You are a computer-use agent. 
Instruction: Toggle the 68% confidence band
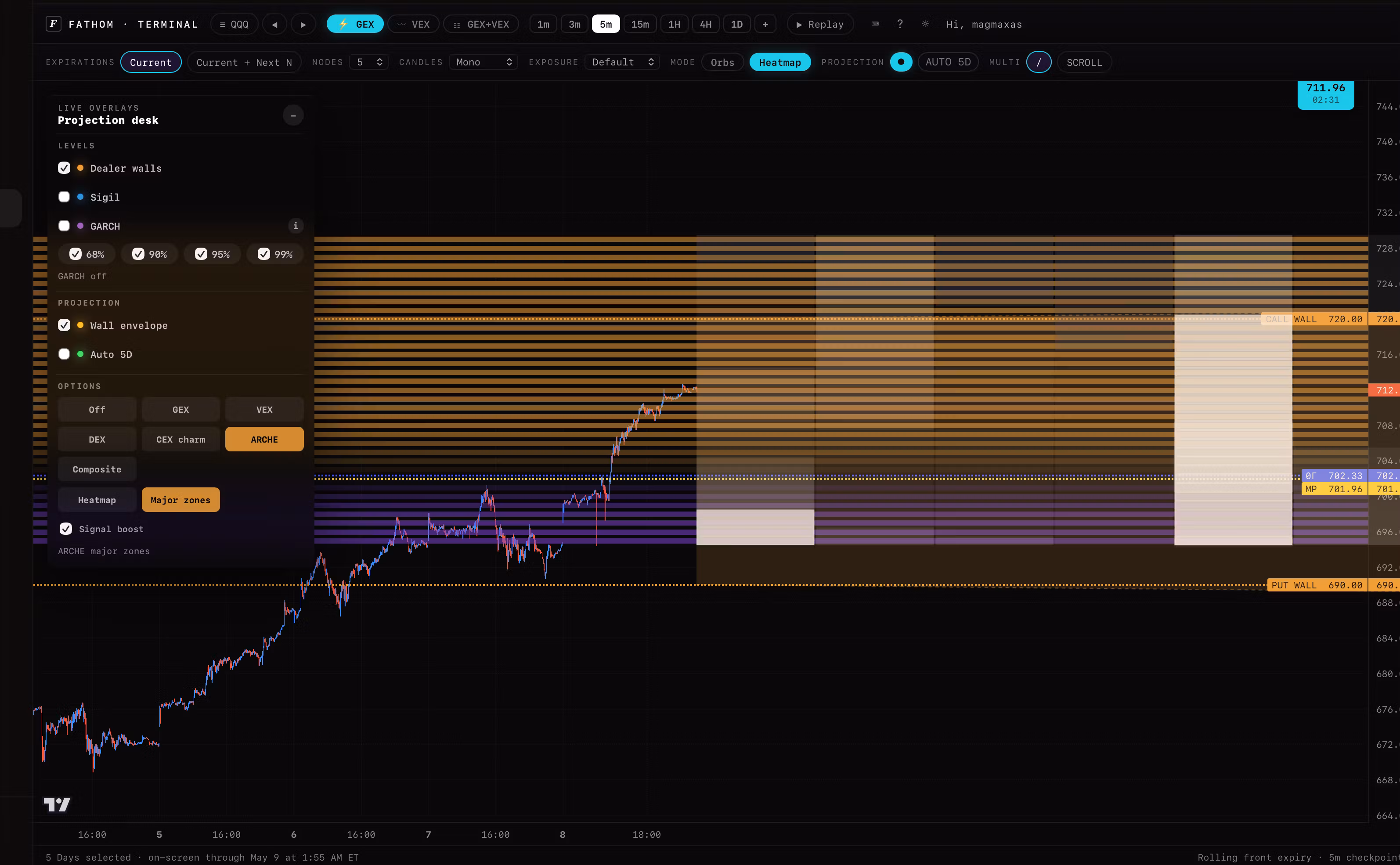(87, 254)
